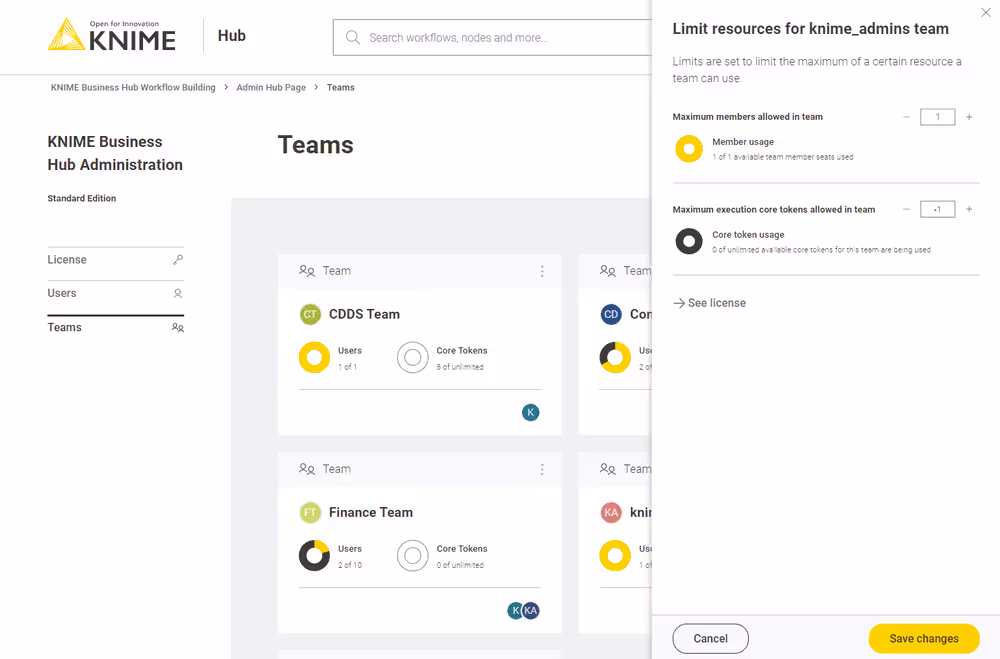The height and width of the screenshot is (659, 1000).
Task: Open the See license link
Action: (x=710, y=303)
